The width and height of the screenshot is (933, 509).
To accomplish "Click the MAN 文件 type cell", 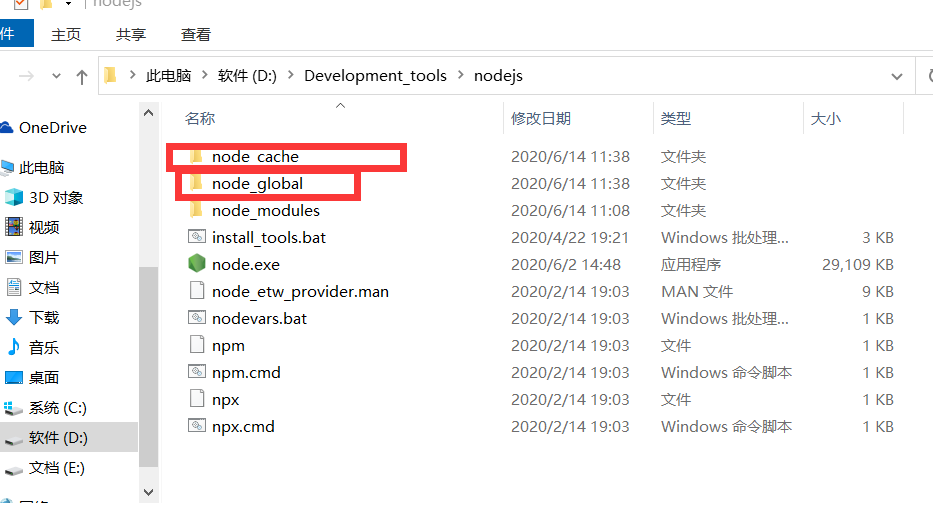I will tap(697, 291).
